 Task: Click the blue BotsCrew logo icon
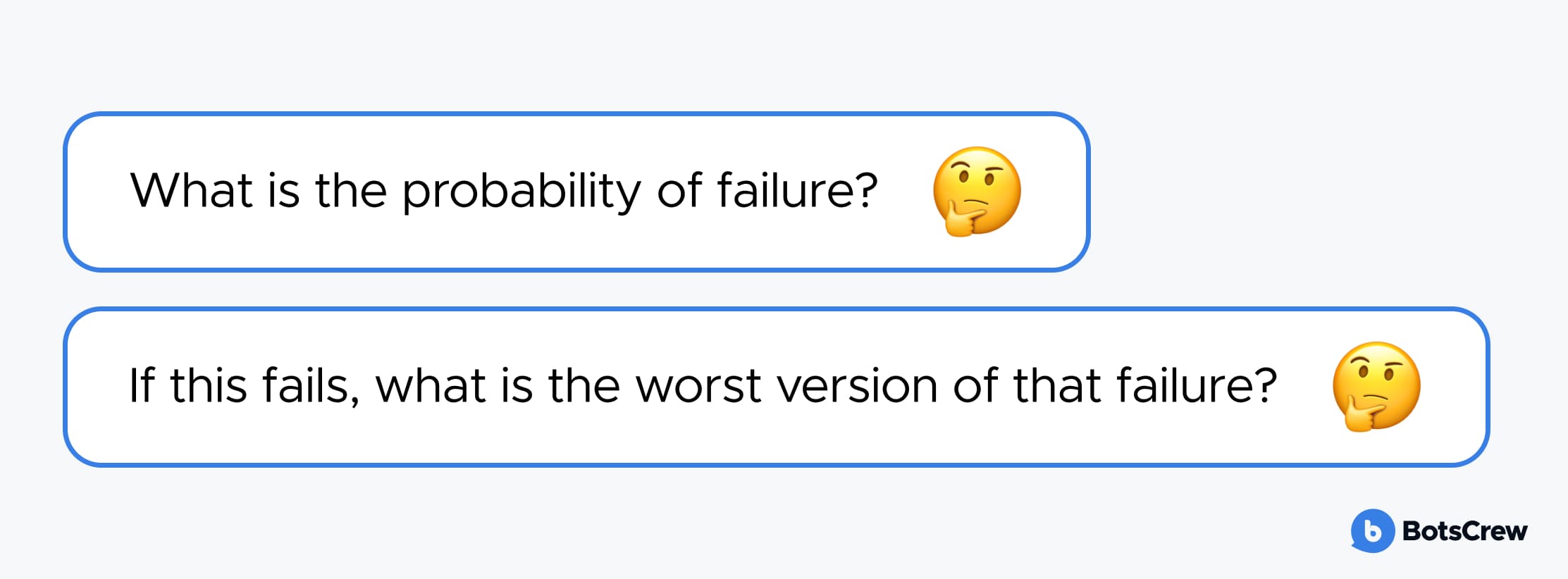(1372, 530)
